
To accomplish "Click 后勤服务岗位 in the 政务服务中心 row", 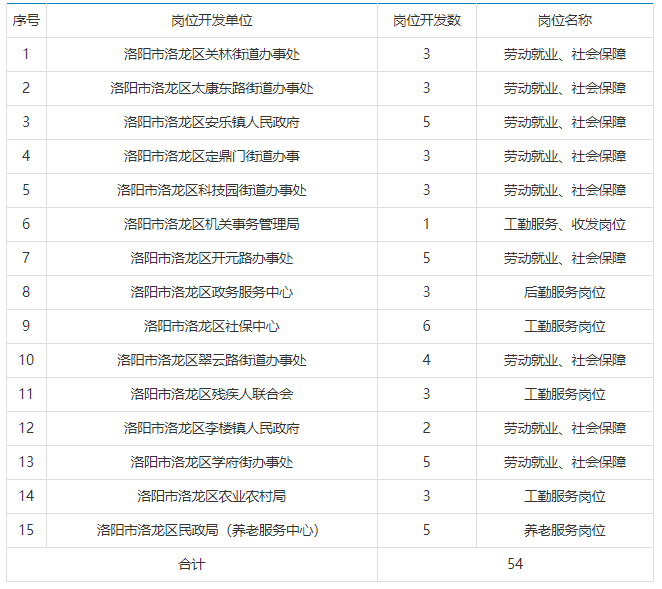I will tap(565, 292).
